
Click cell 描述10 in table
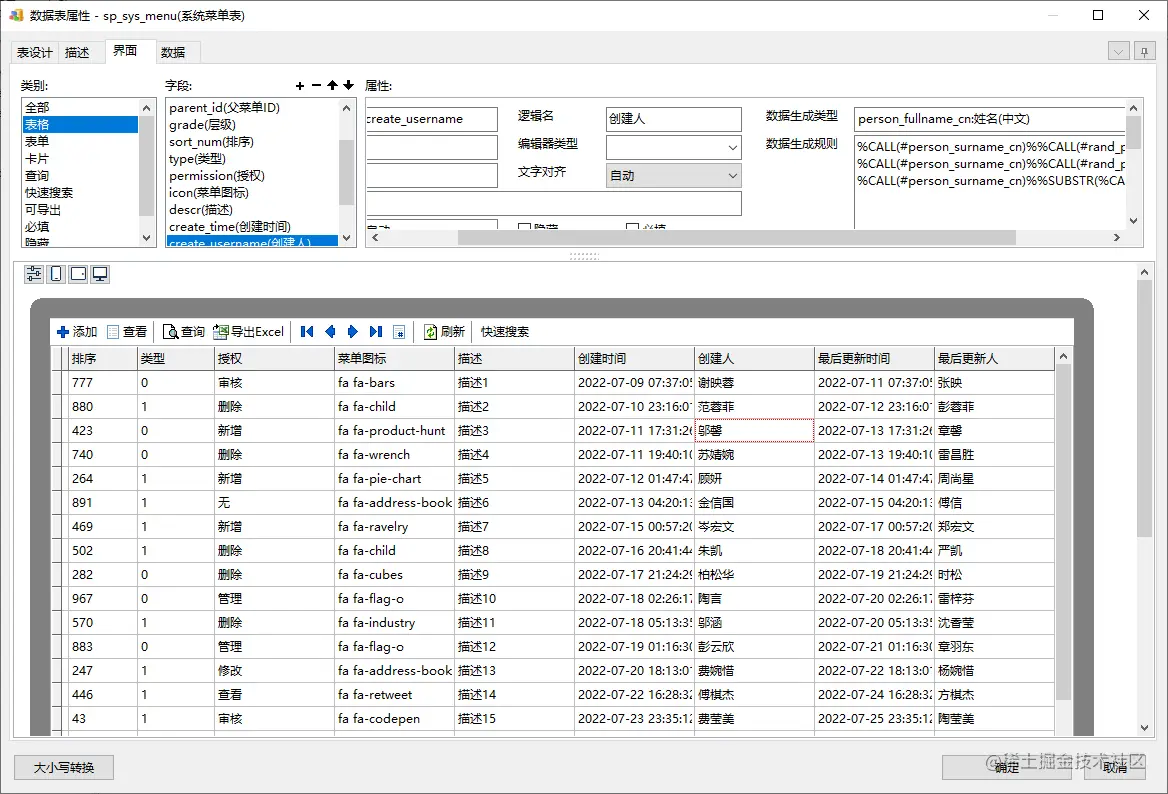(x=514, y=598)
